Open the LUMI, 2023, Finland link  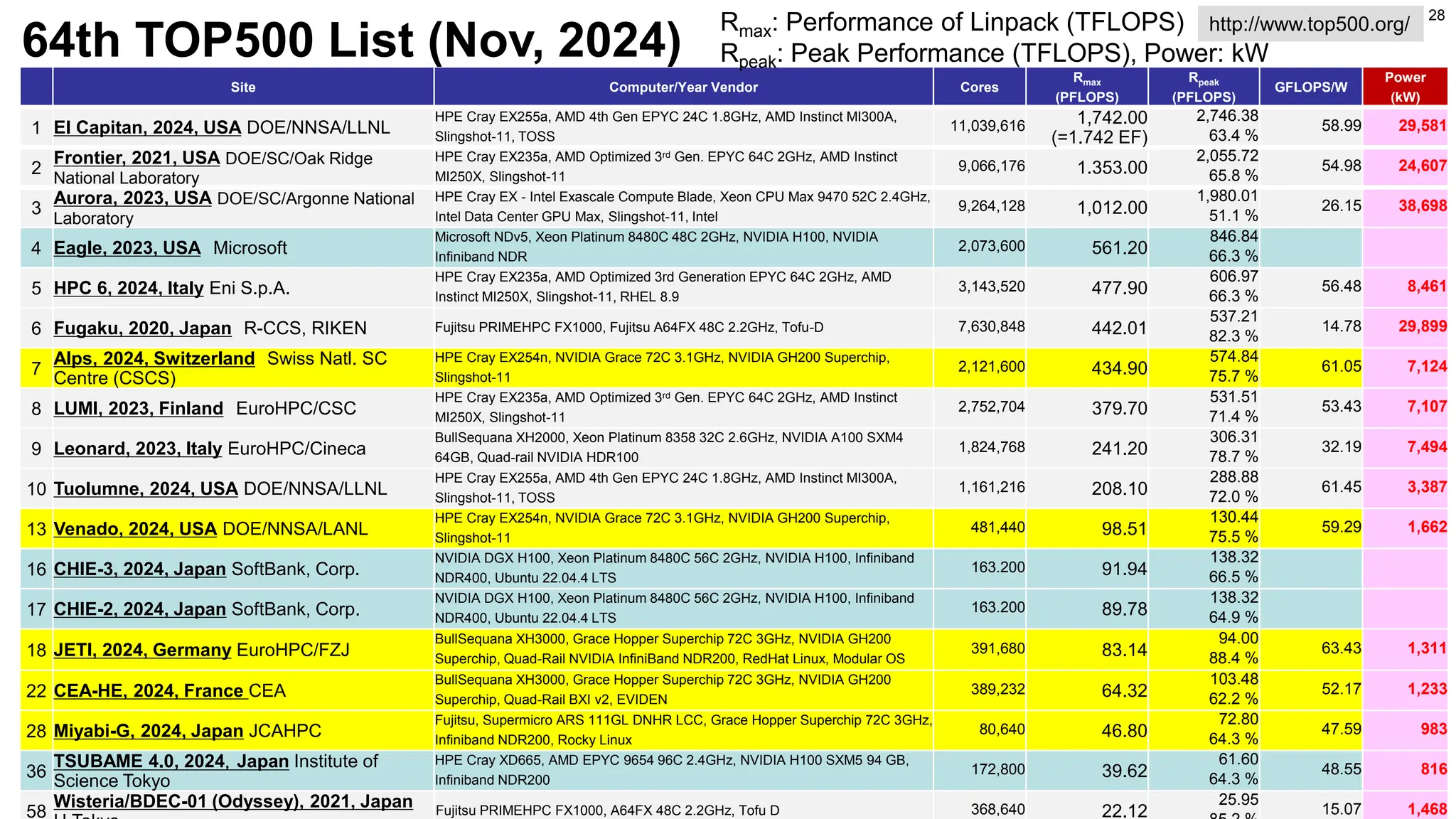(139, 409)
